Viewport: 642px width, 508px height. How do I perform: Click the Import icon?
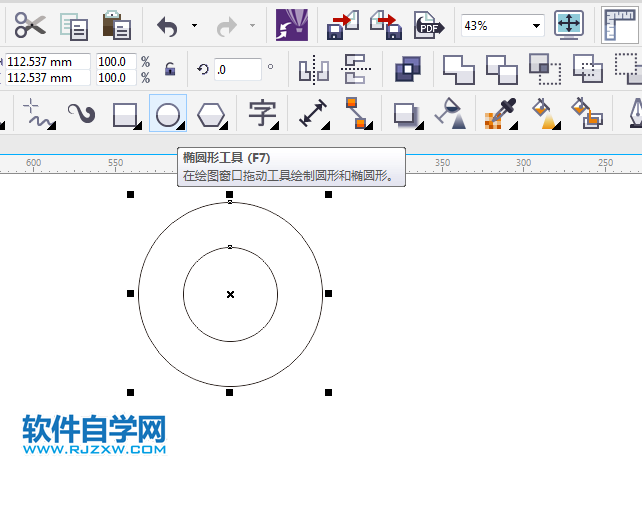tap(343, 25)
